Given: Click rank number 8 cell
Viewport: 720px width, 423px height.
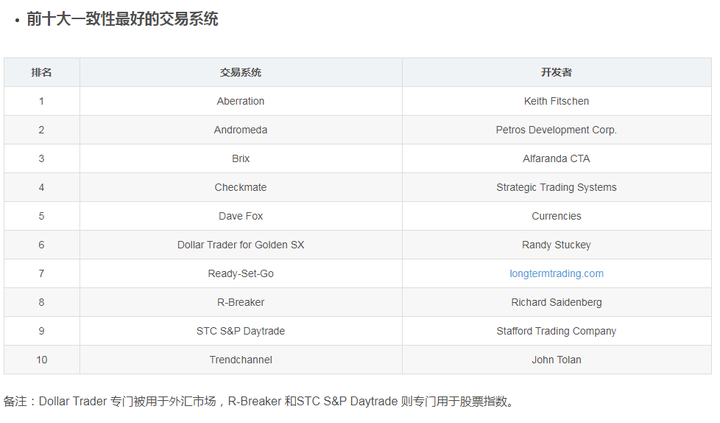Looking at the screenshot, I should click(42, 302).
